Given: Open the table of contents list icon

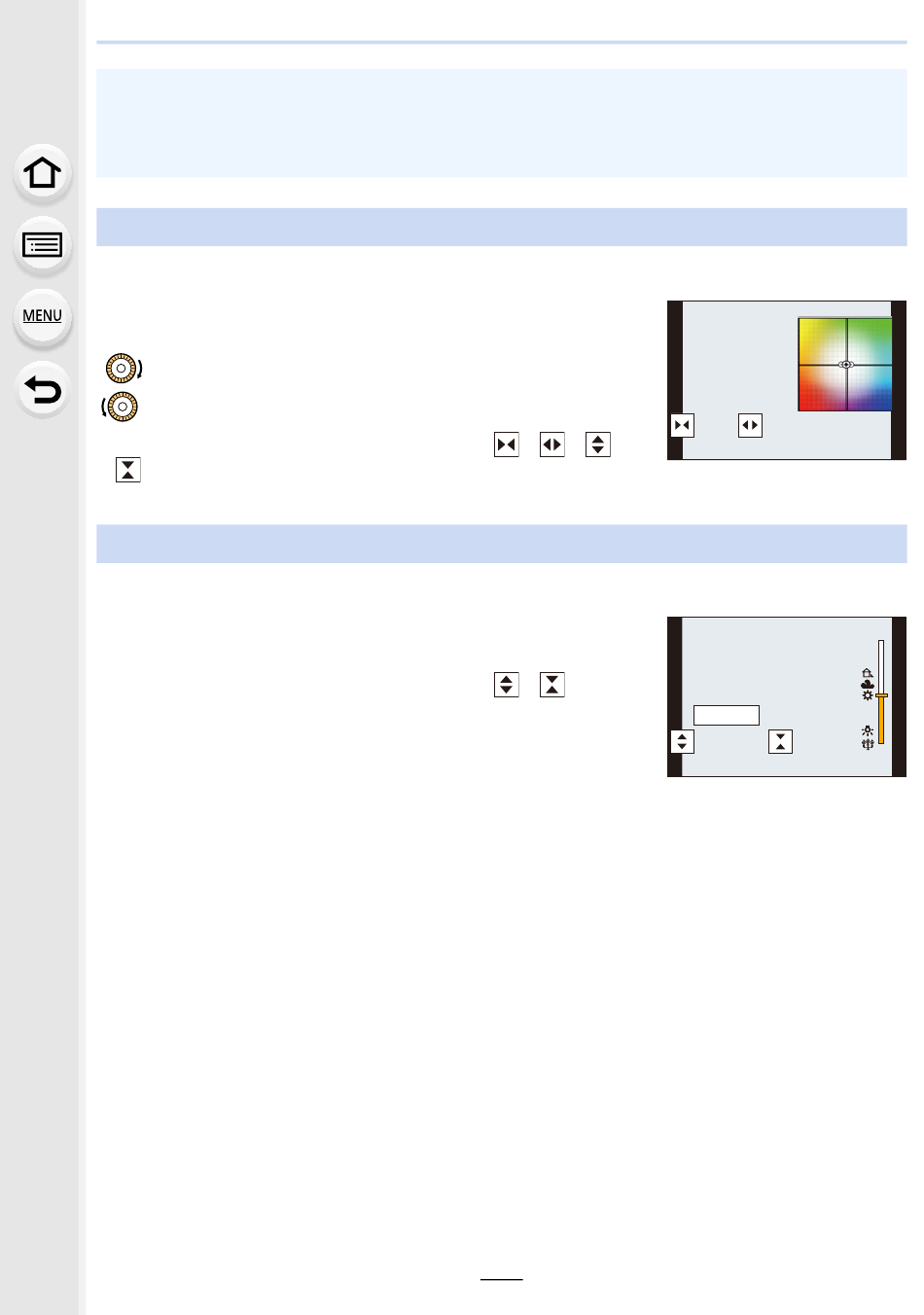Looking at the screenshot, I should (x=42, y=245).
